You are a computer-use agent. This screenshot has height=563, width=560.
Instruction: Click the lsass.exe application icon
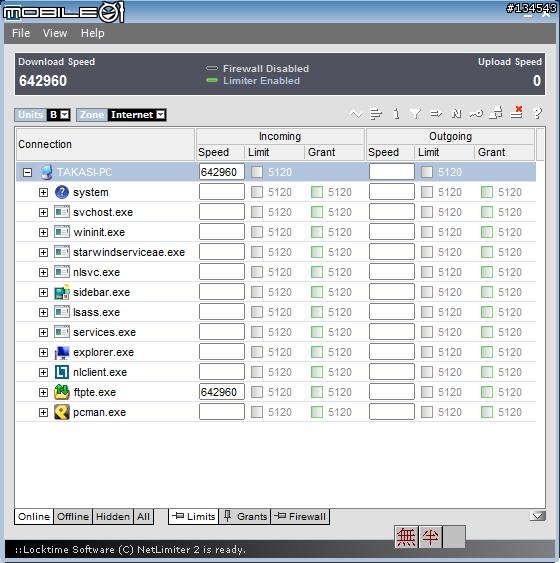pyautogui.click(x=62, y=312)
